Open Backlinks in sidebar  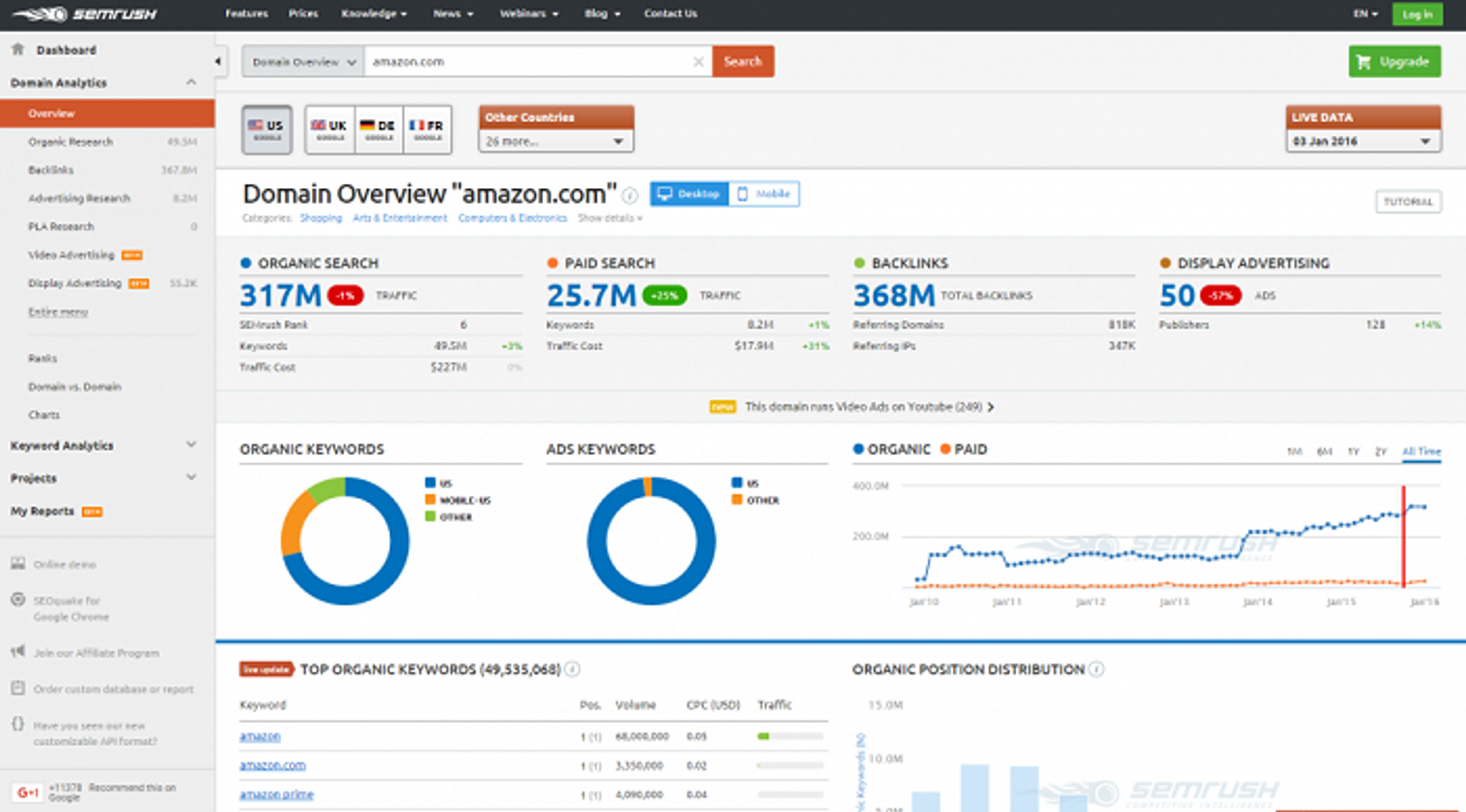(51, 170)
